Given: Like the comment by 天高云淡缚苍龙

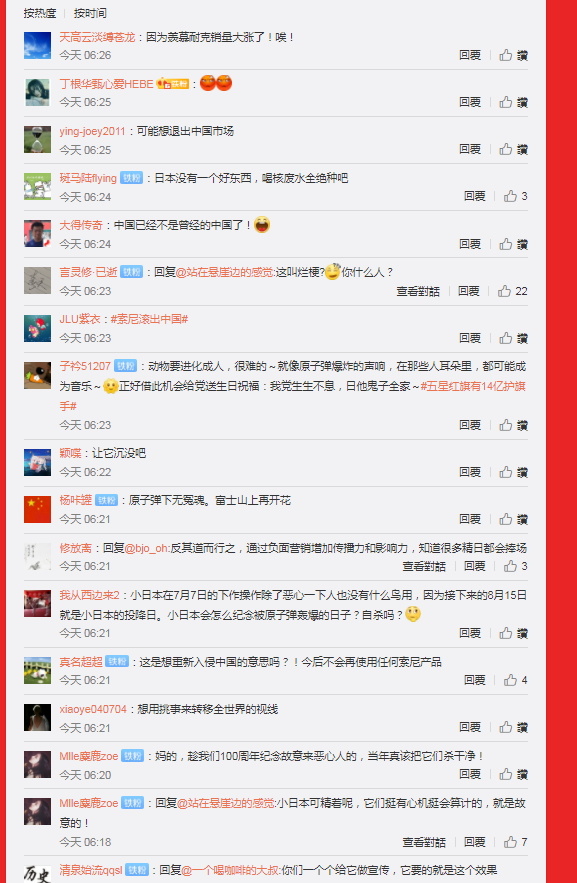Looking at the screenshot, I should tap(513, 55).
